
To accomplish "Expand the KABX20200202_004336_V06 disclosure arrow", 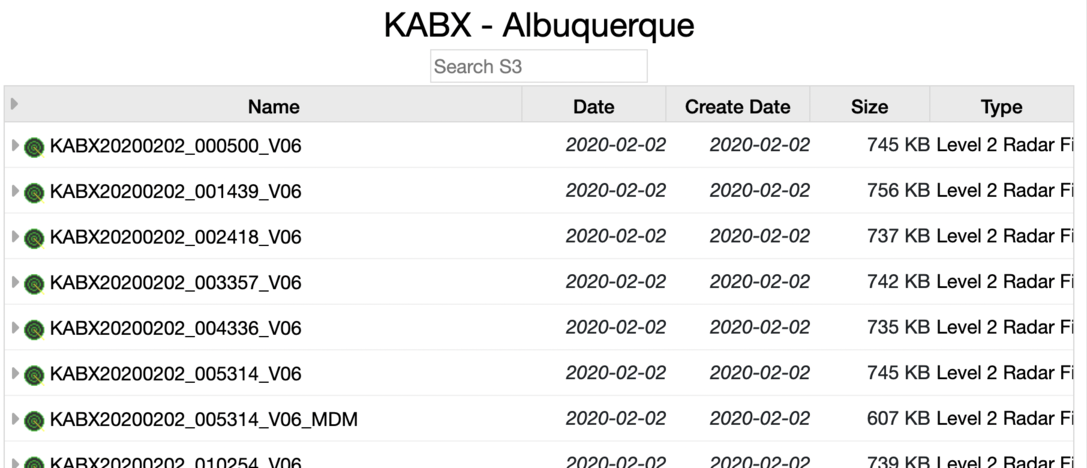I will pos(15,328).
